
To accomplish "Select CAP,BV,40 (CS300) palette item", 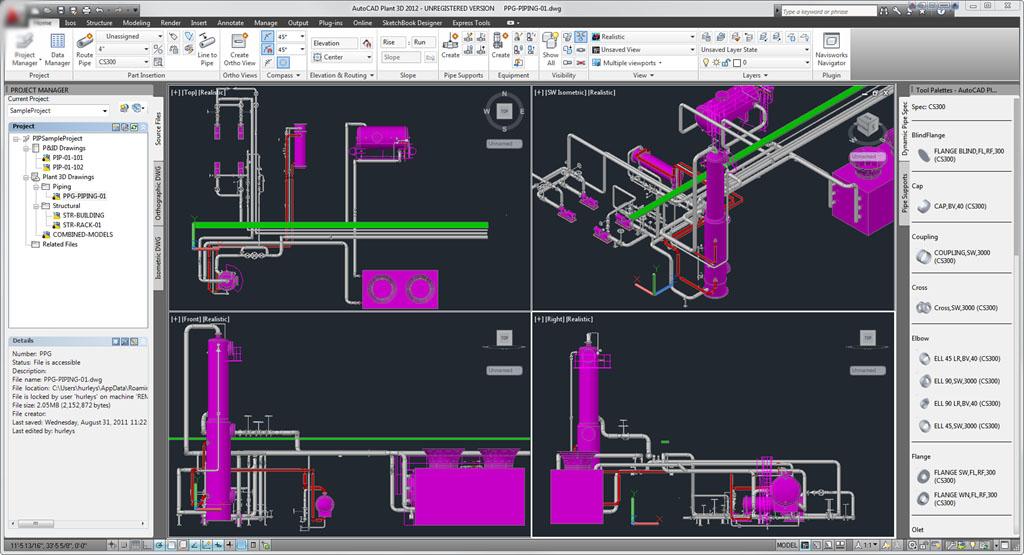I will click(x=952, y=206).
